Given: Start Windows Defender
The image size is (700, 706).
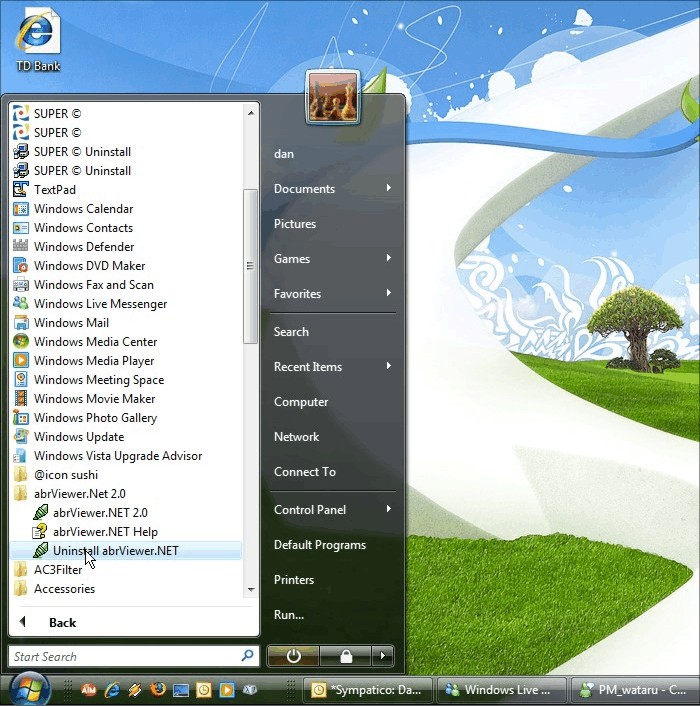Looking at the screenshot, I should tap(83, 247).
